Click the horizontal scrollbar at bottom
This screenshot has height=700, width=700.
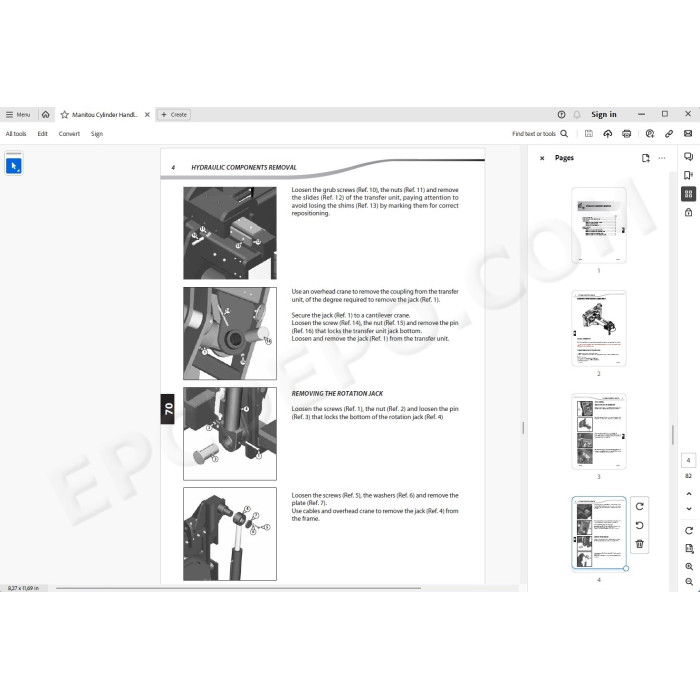pos(238,588)
